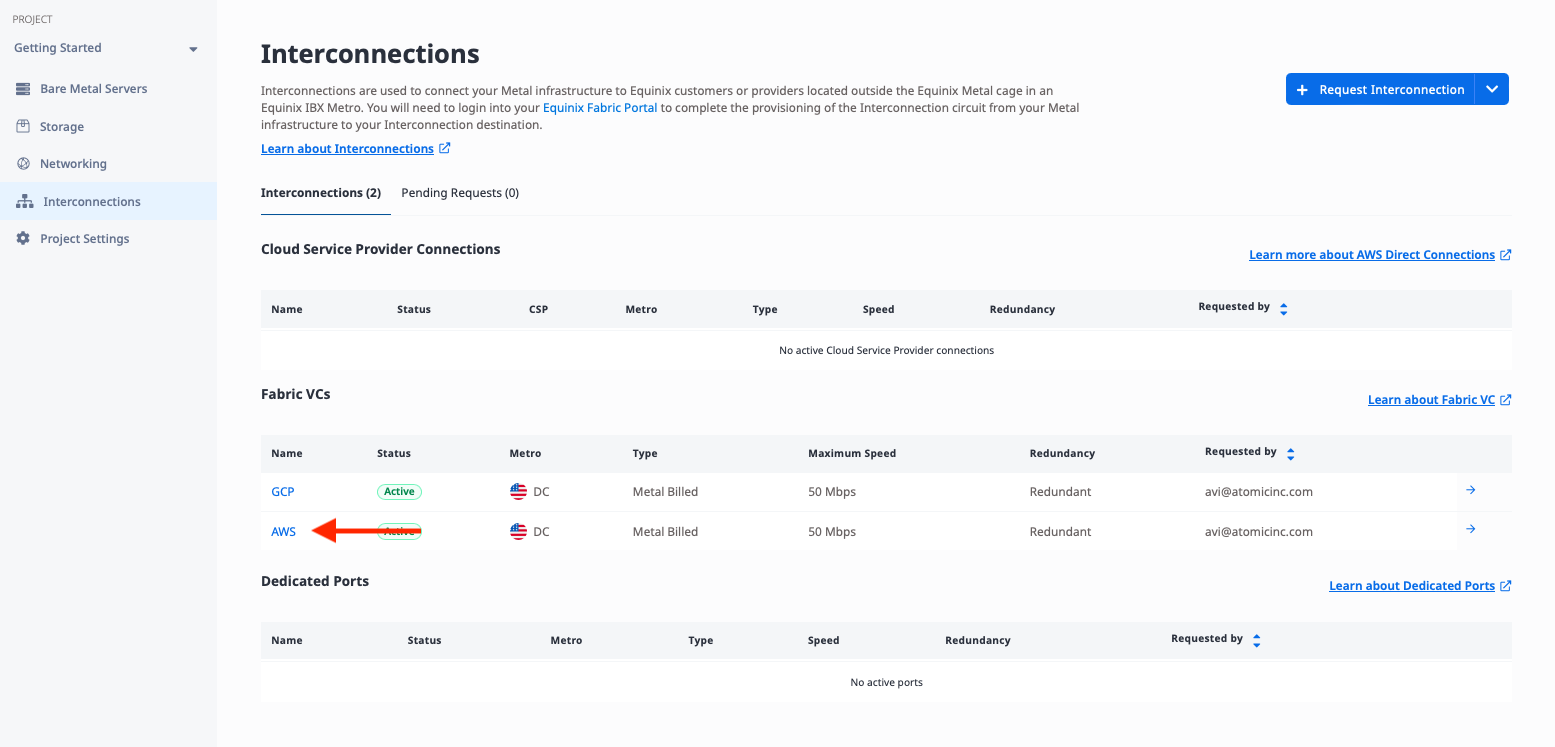The image size is (1555, 747).
Task: Click Metal Billed in GCP row
Action: (x=665, y=492)
